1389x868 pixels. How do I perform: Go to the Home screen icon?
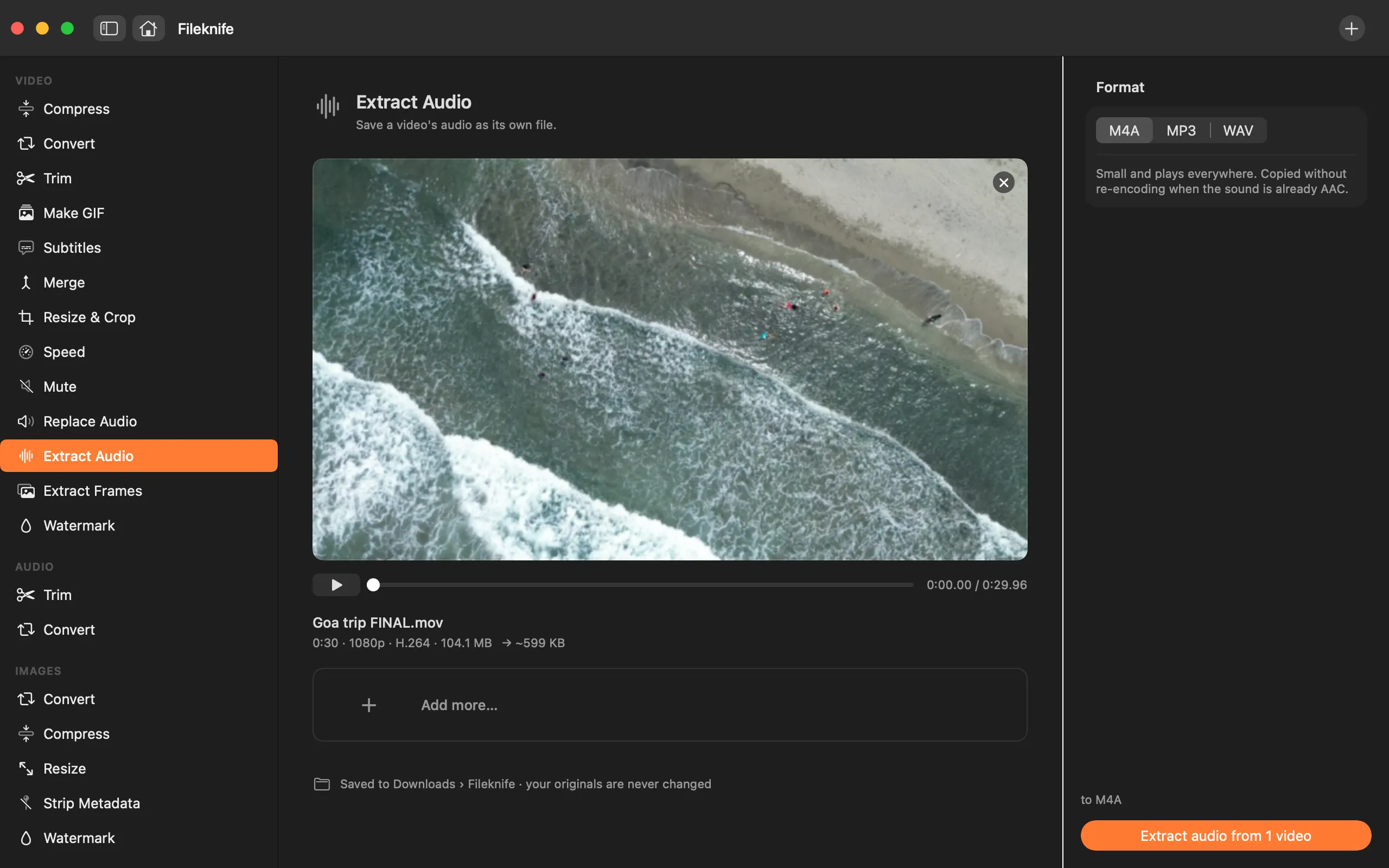point(148,29)
